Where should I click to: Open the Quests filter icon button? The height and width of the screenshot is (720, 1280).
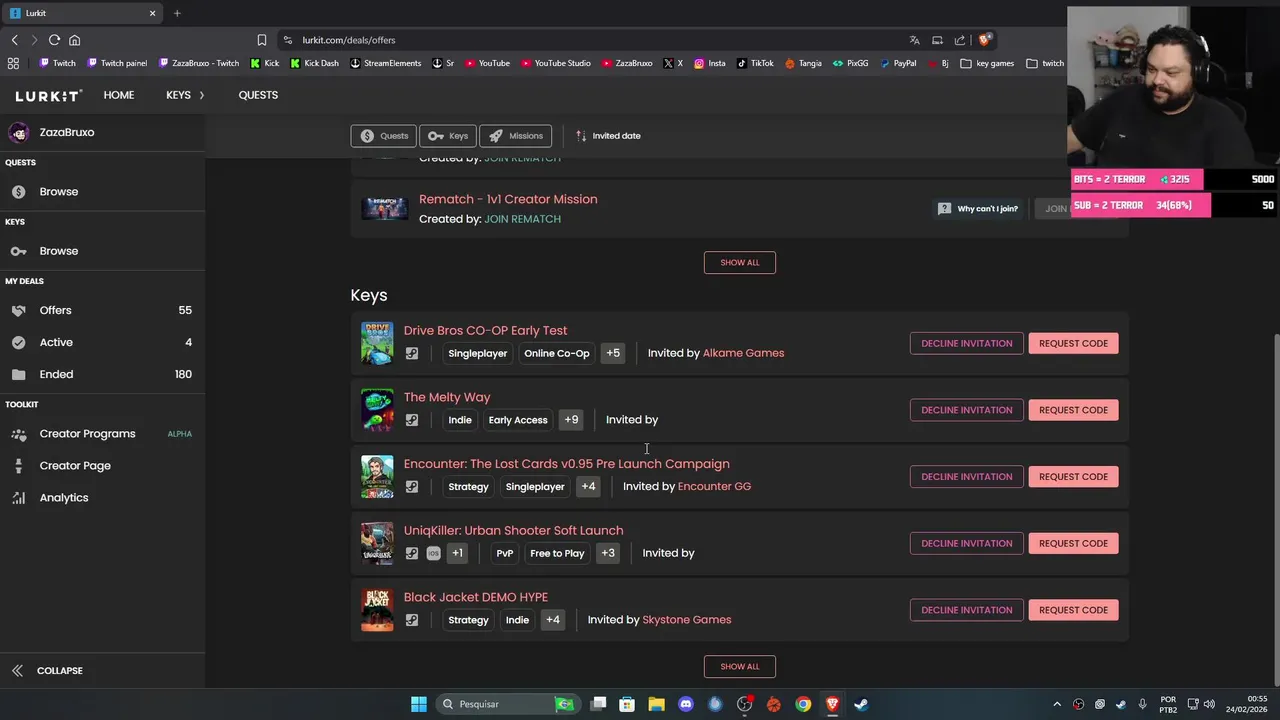click(384, 136)
